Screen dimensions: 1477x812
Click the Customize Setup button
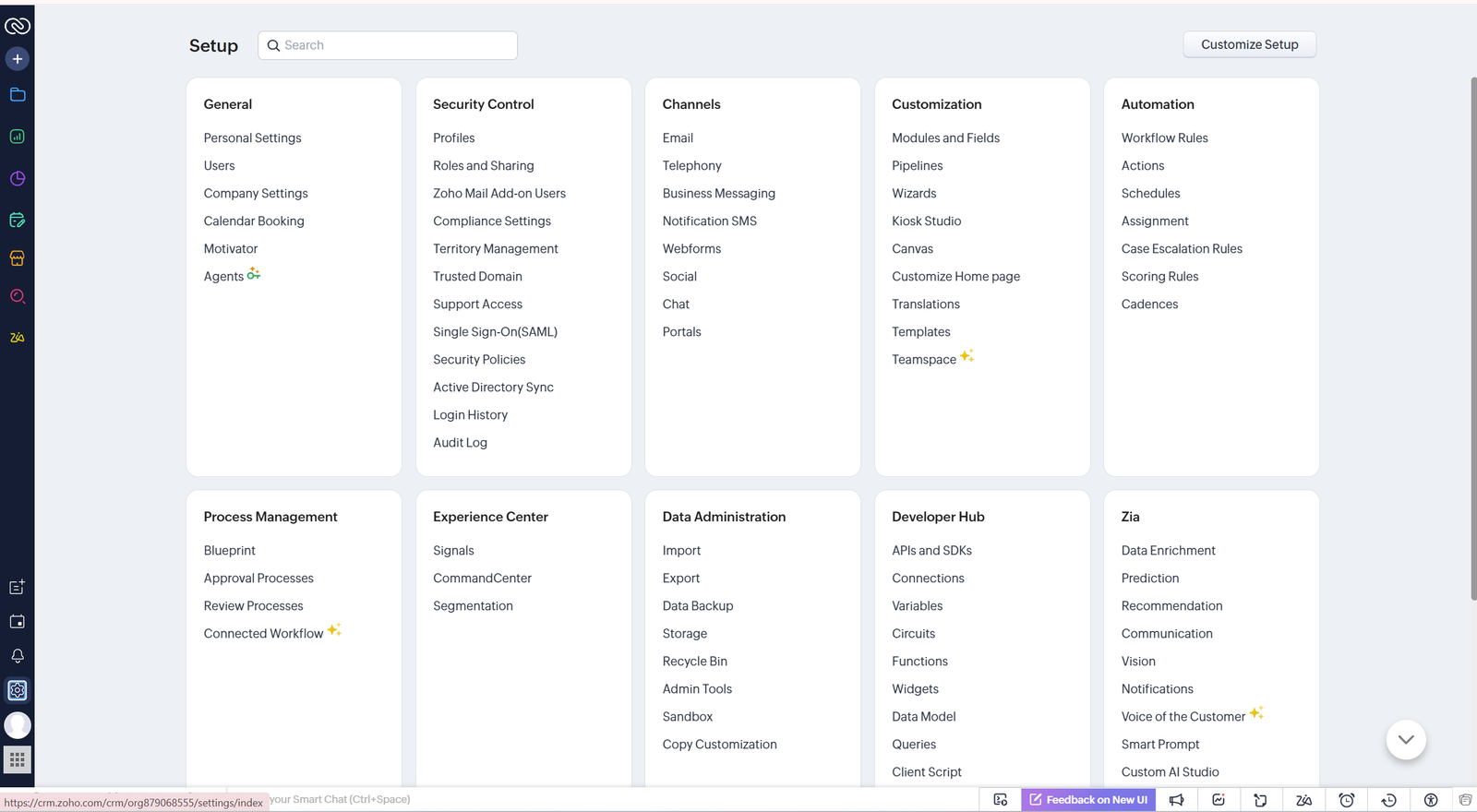point(1250,44)
